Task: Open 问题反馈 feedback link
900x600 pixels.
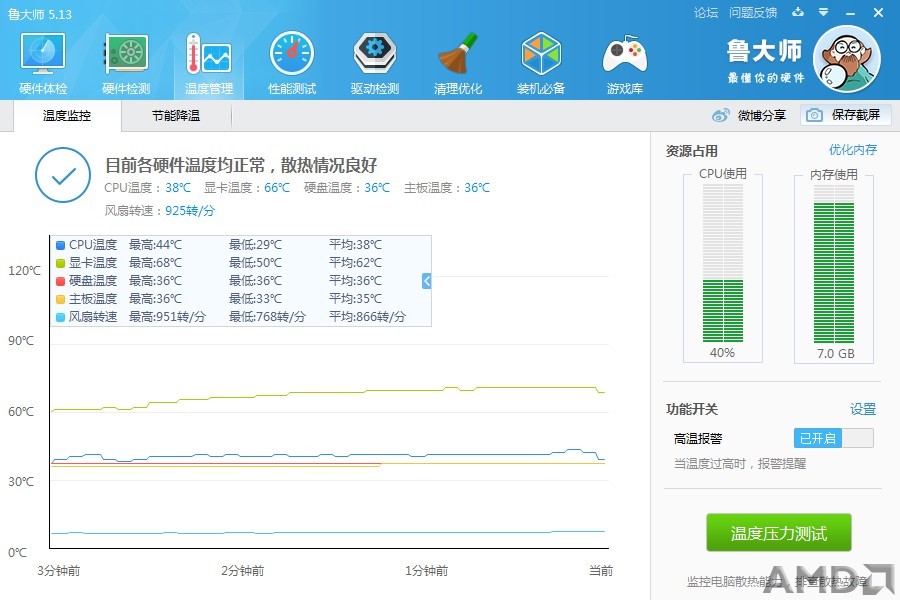Action: click(x=752, y=13)
